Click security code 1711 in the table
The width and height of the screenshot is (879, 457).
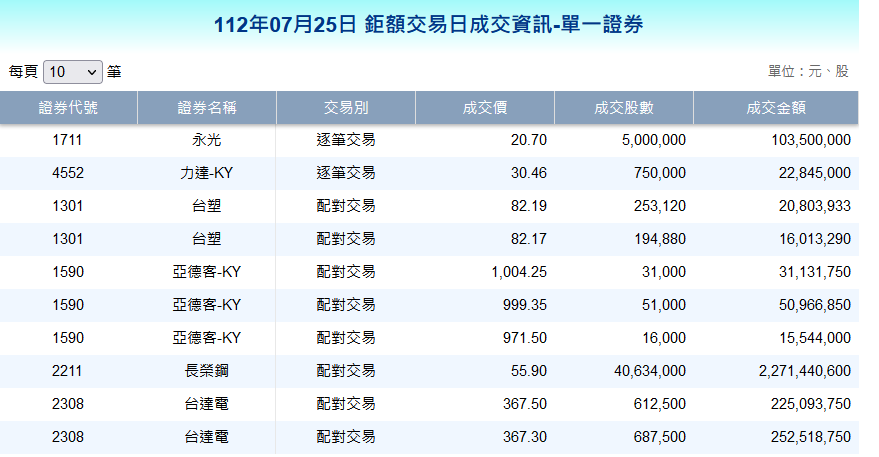(68, 140)
